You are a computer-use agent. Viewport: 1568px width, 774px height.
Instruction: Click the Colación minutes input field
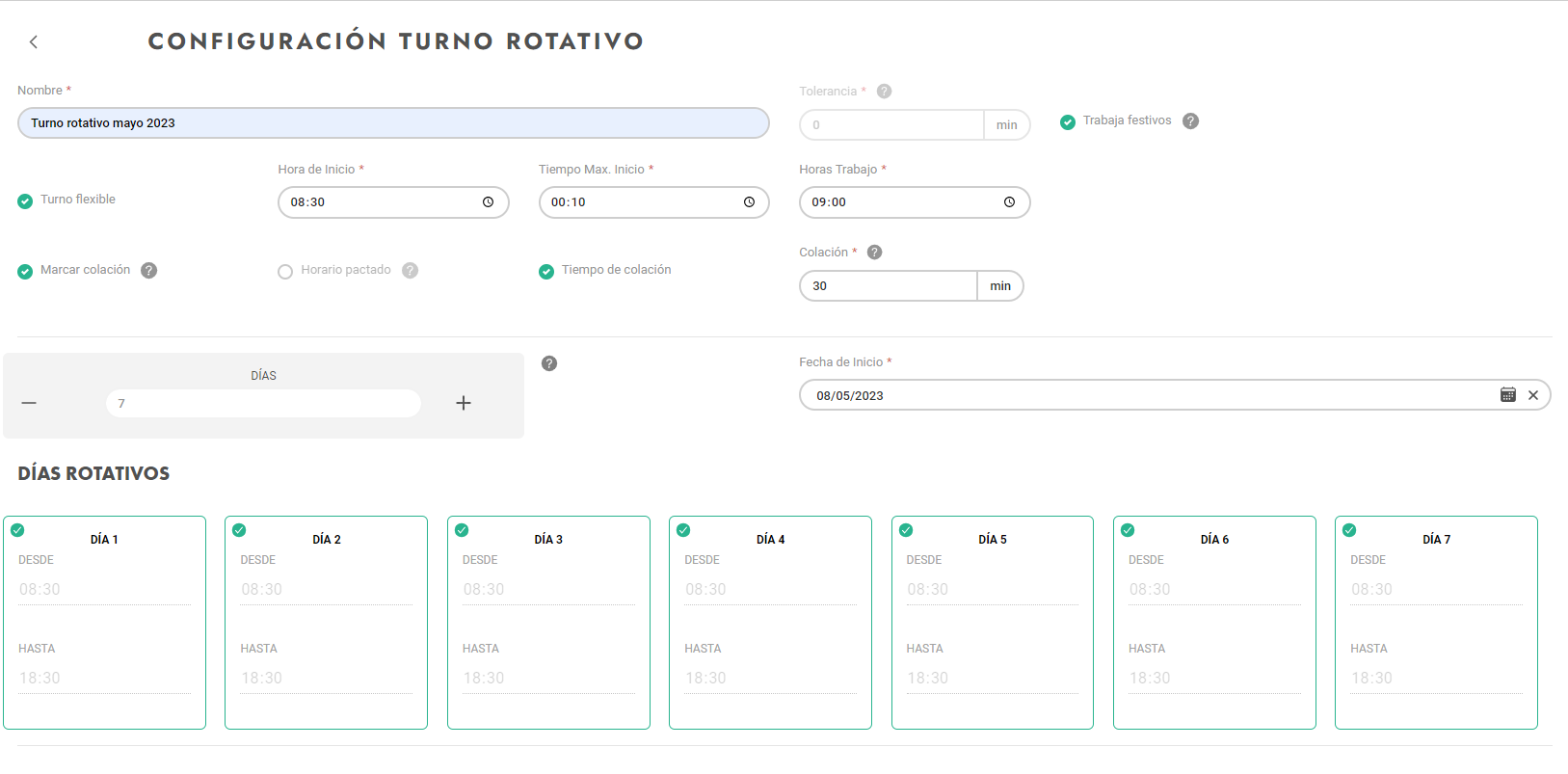pyautogui.click(x=889, y=286)
